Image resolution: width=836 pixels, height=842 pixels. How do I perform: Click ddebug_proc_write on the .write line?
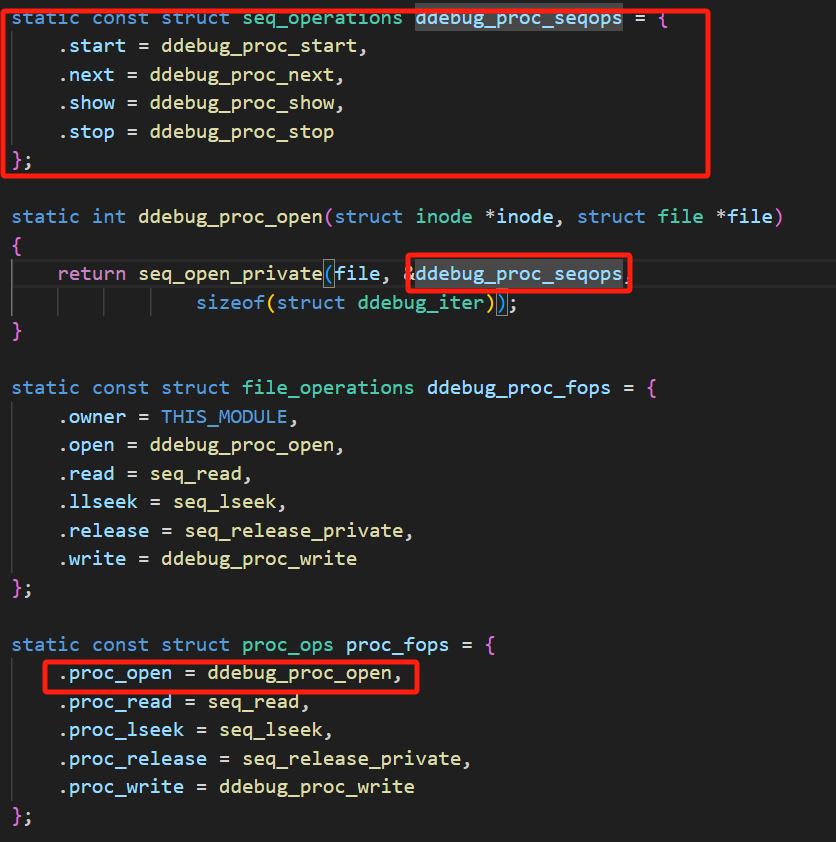coord(259,559)
